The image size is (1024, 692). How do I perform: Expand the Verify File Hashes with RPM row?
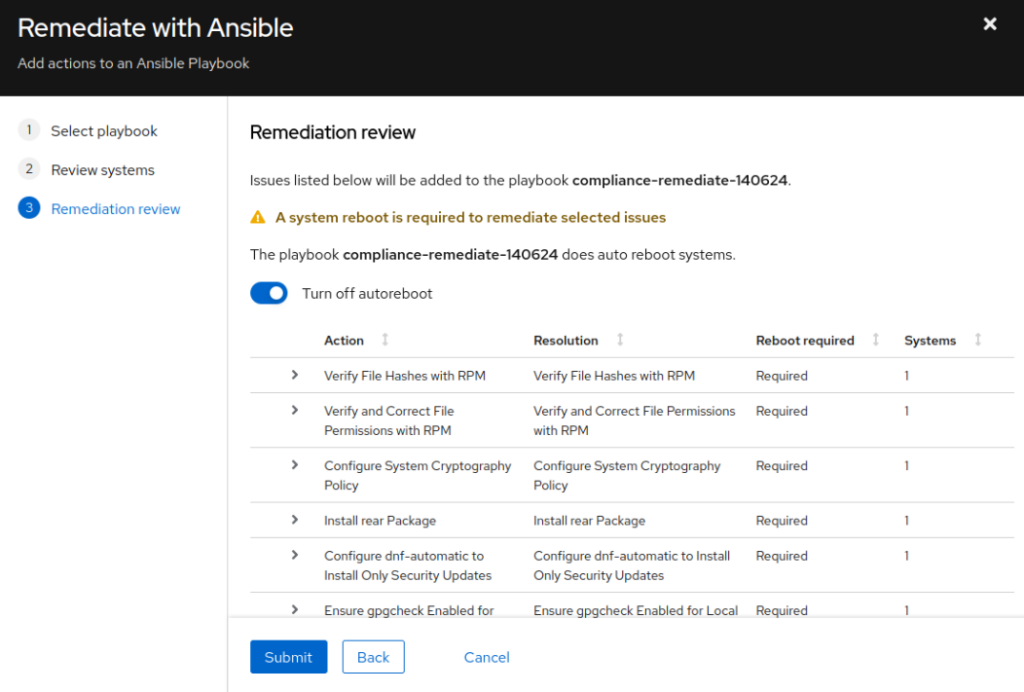click(295, 375)
